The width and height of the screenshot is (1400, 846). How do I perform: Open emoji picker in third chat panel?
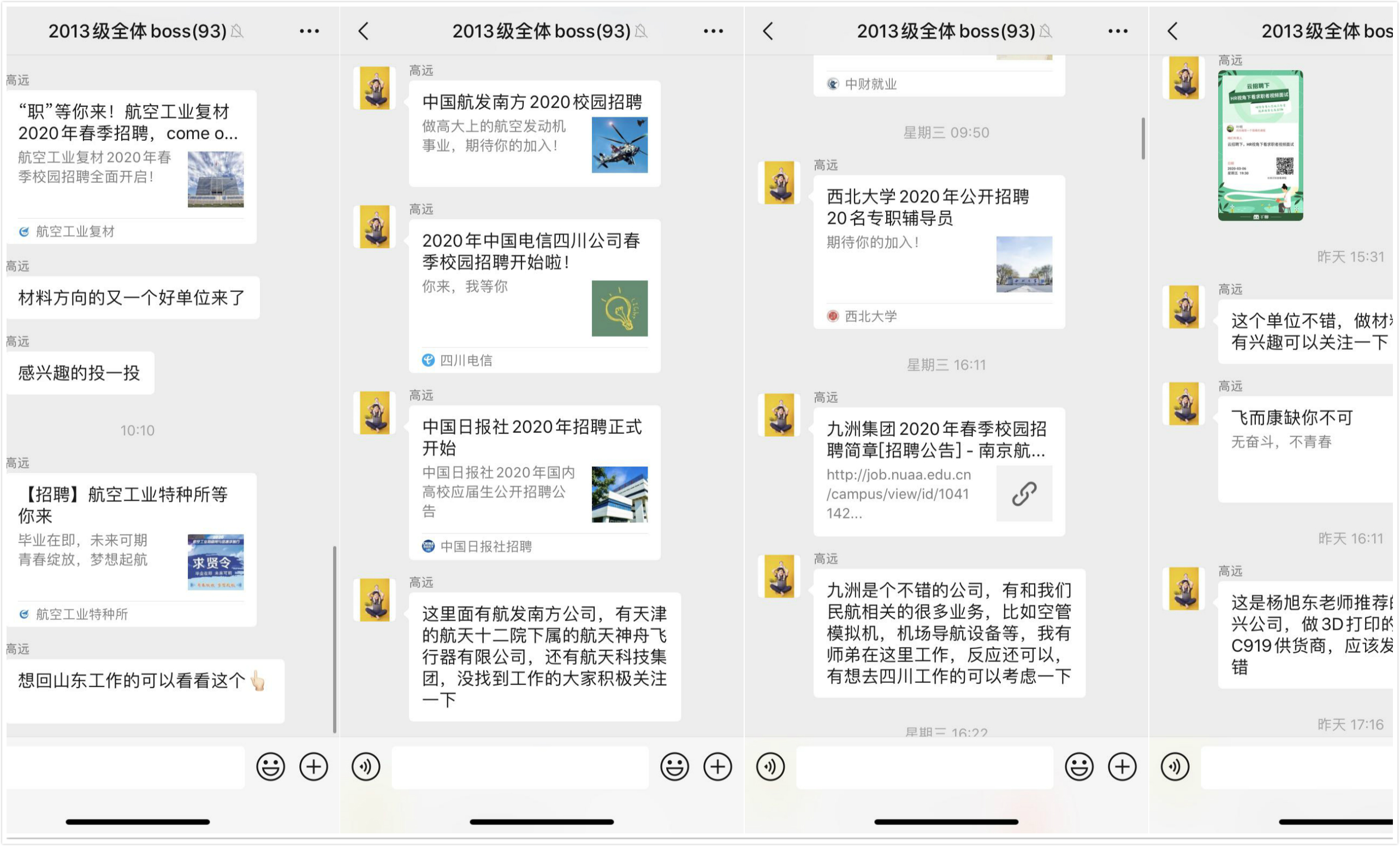(x=1079, y=767)
